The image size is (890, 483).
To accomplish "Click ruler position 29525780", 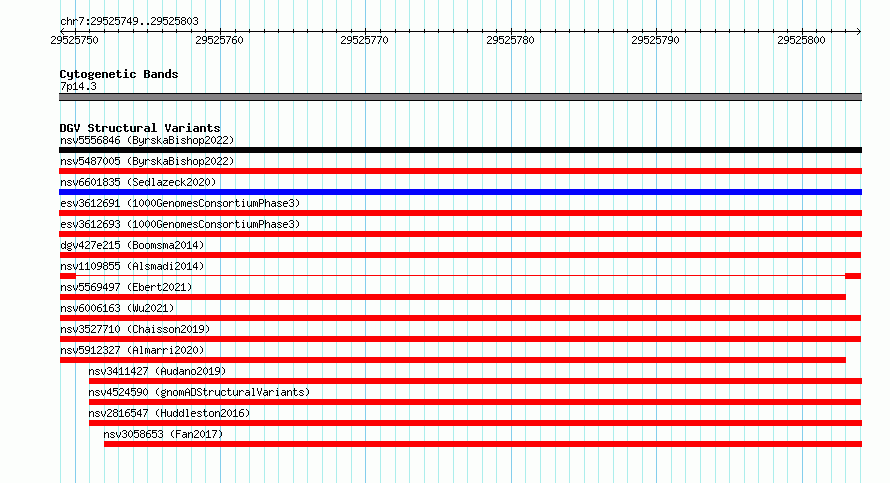I will 510,40.
